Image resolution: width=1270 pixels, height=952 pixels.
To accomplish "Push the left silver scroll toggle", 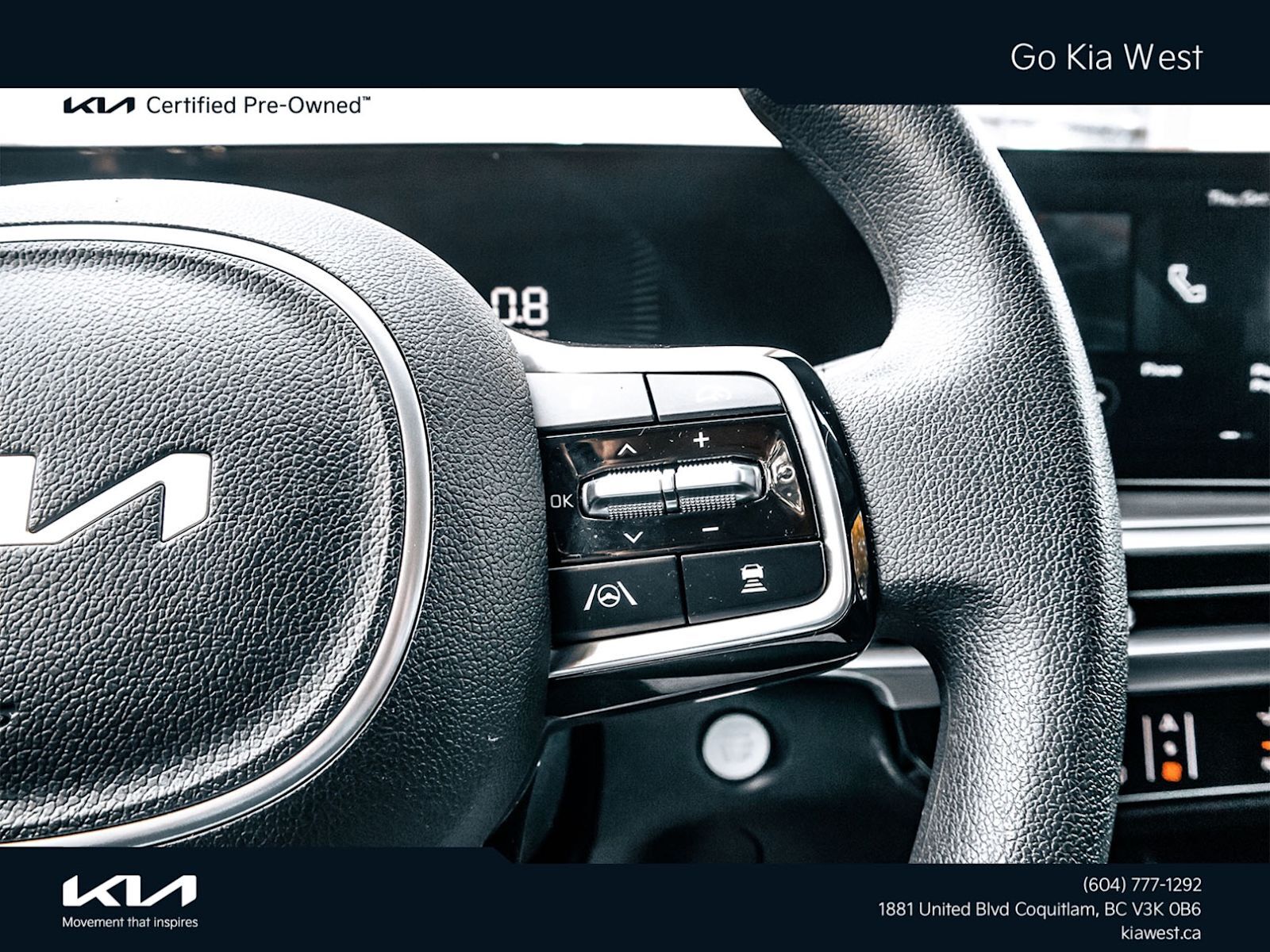I will coord(625,492).
